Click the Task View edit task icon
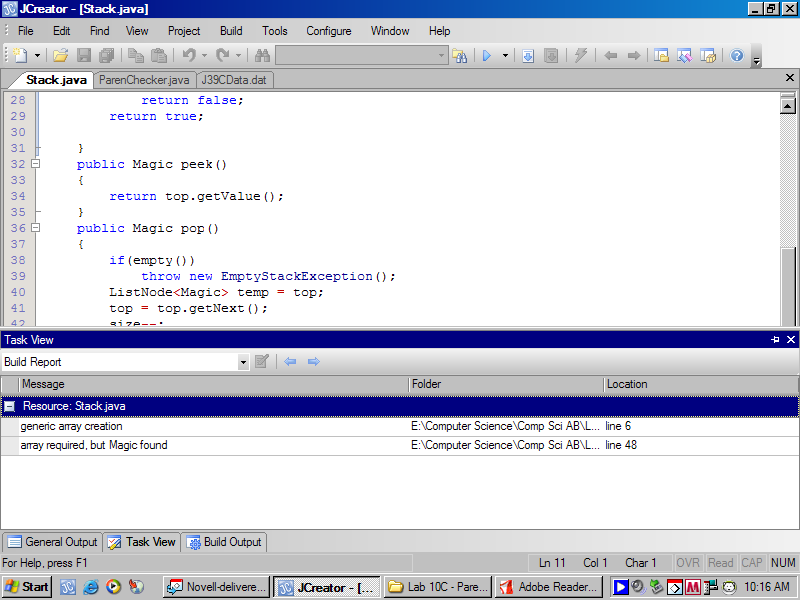800x600 pixels. (x=262, y=362)
